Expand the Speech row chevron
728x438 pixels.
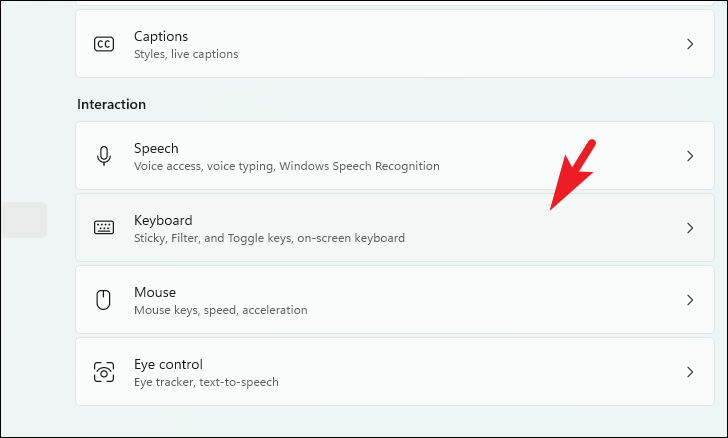690,156
